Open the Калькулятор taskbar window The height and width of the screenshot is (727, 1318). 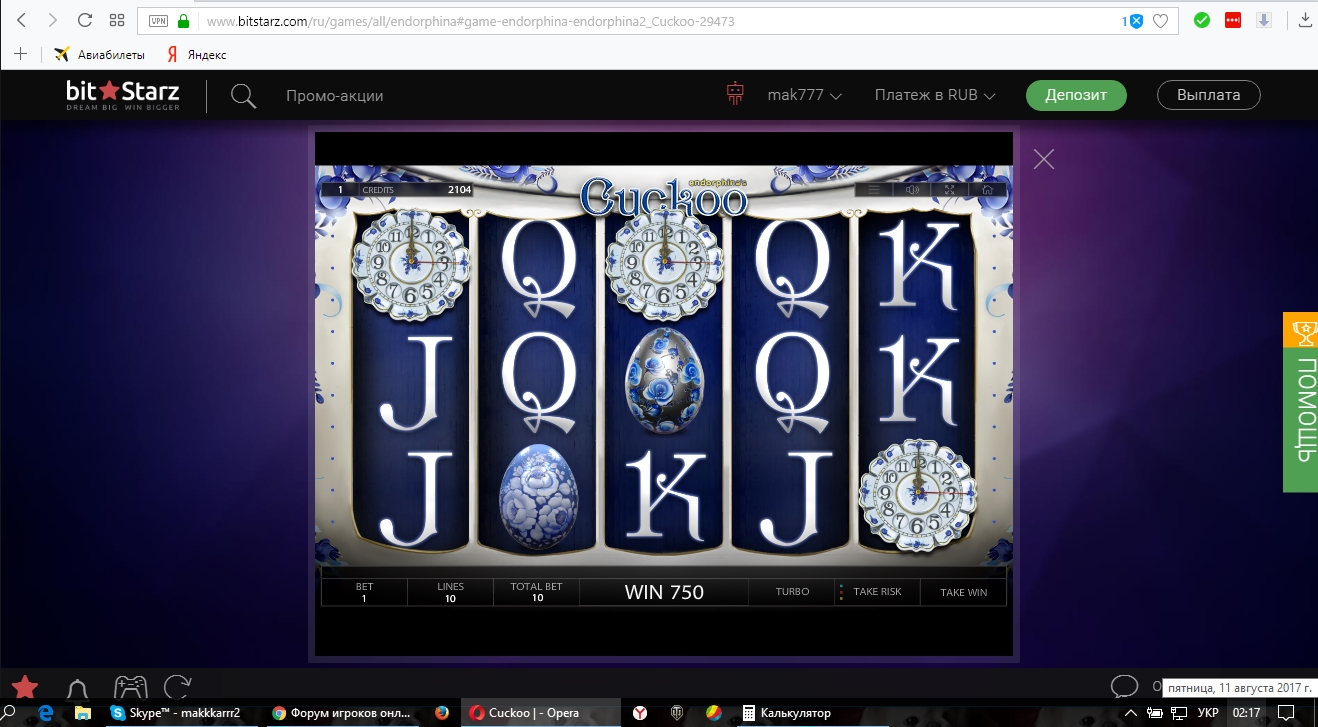tap(786, 713)
